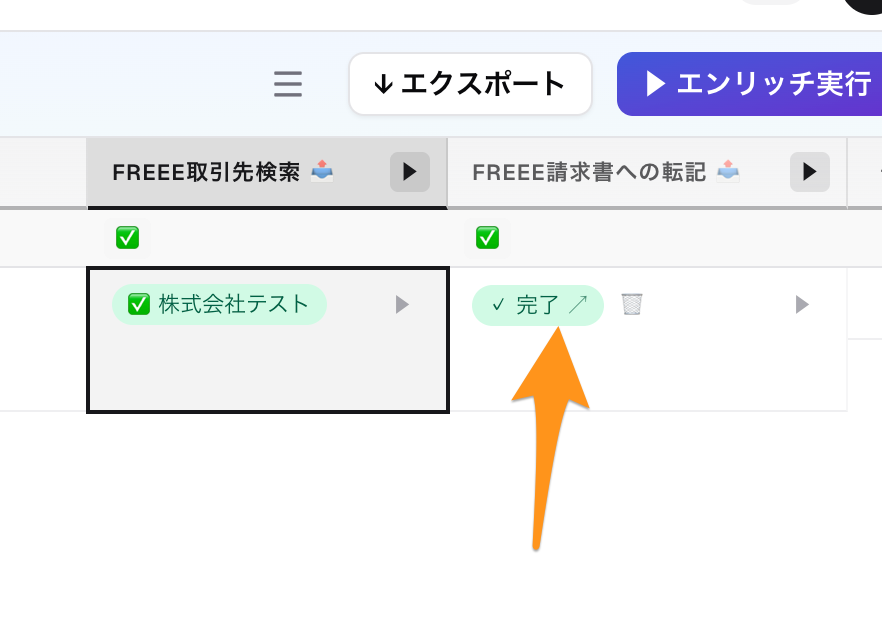Expand details for the 完了 cell

click(801, 305)
